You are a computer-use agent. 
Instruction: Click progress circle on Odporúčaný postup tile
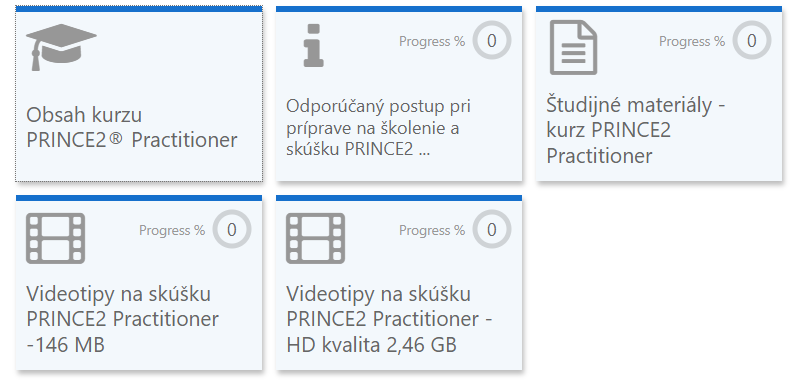[x=492, y=40]
